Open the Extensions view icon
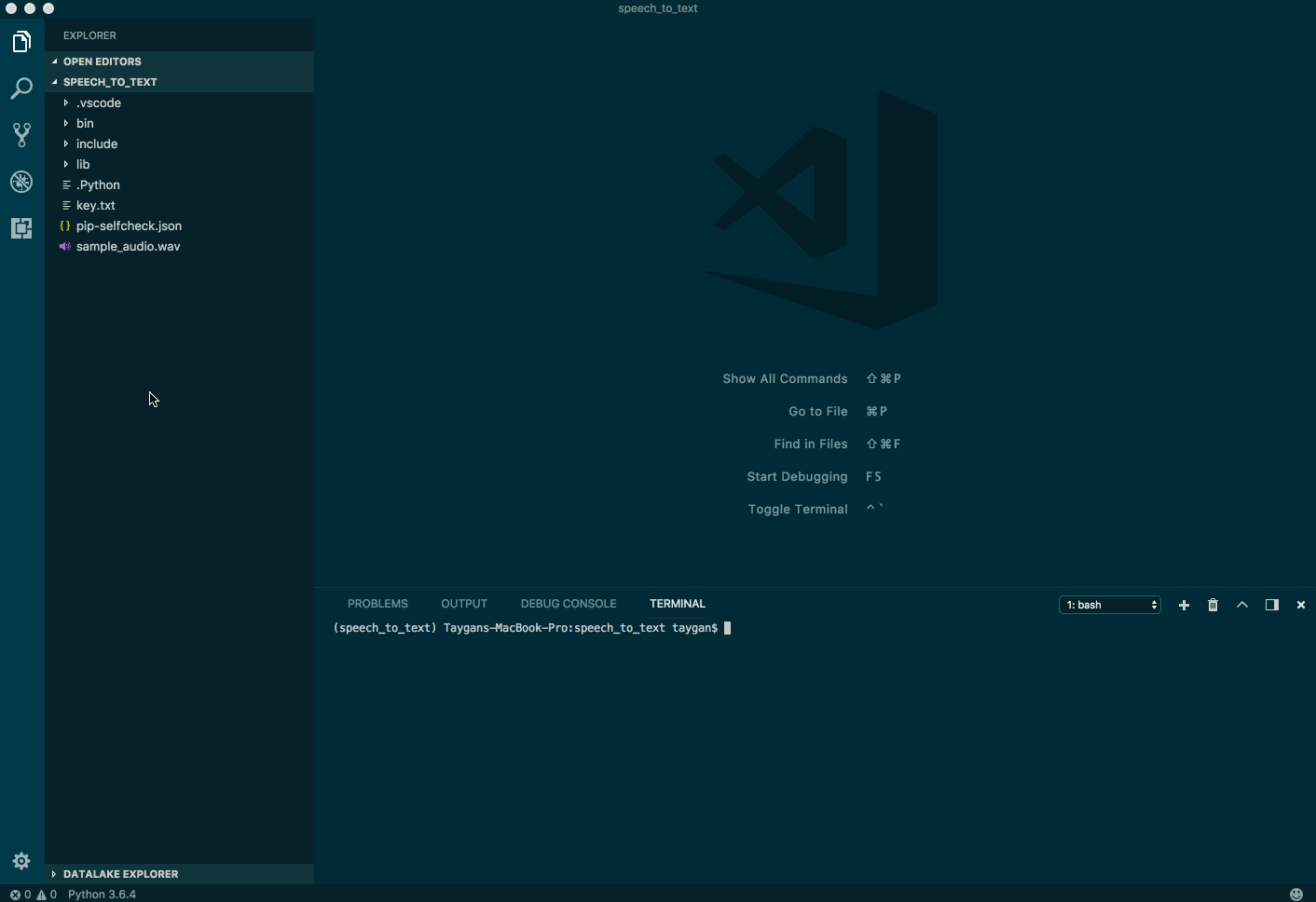 pos(21,228)
